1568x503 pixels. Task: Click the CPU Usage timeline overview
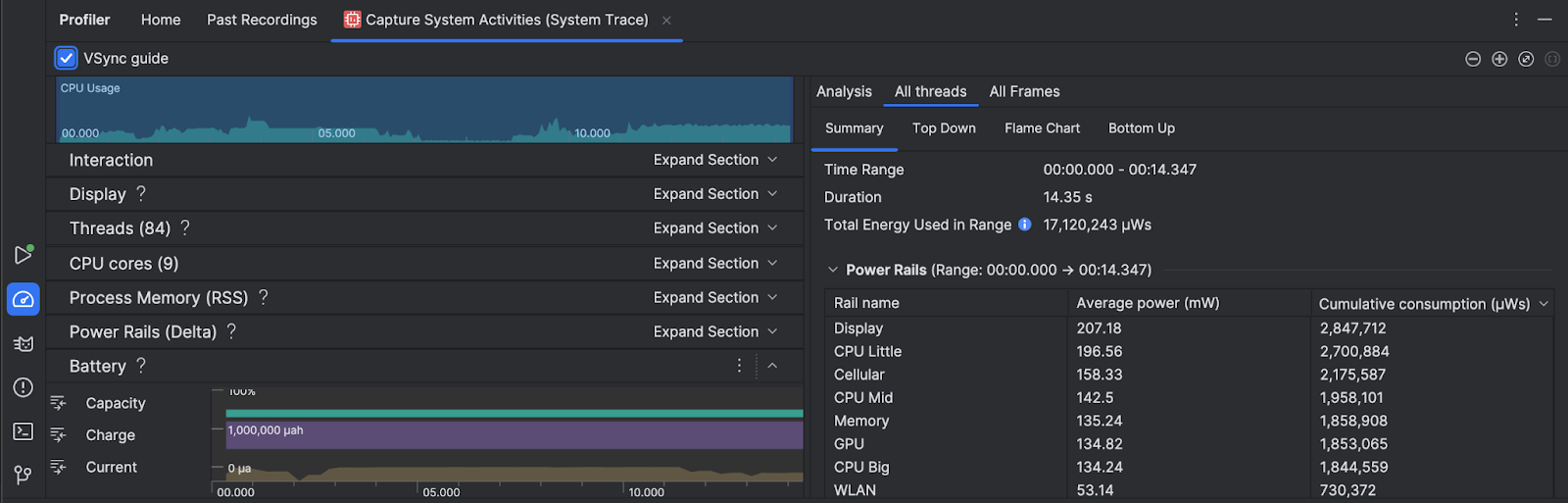pos(423,110)
